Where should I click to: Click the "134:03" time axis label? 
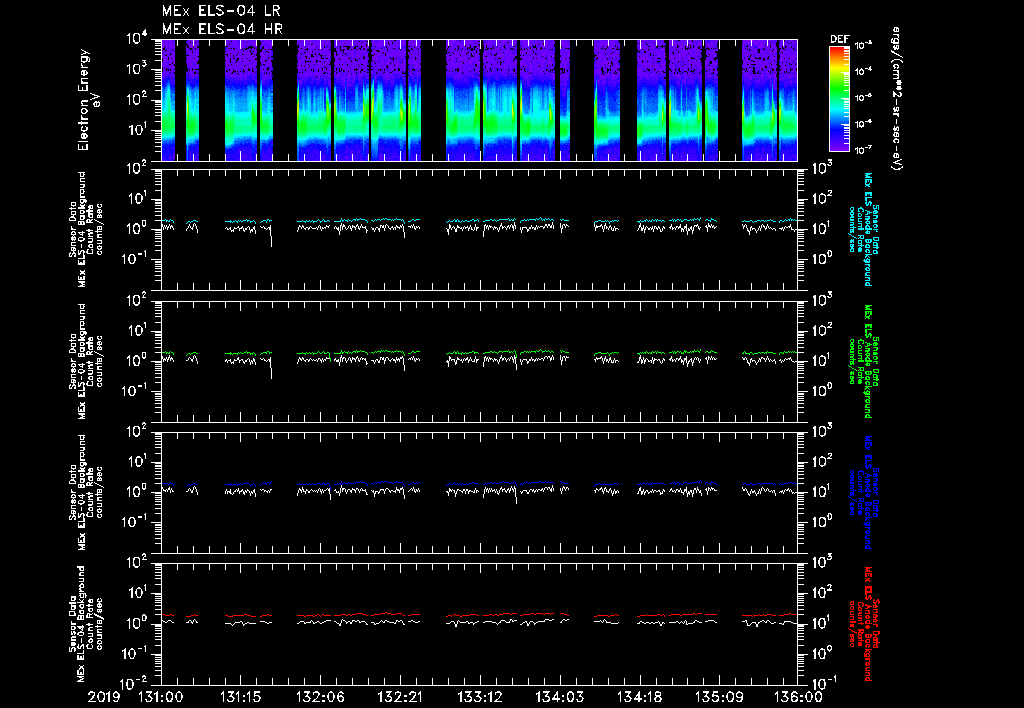(559, 697)
